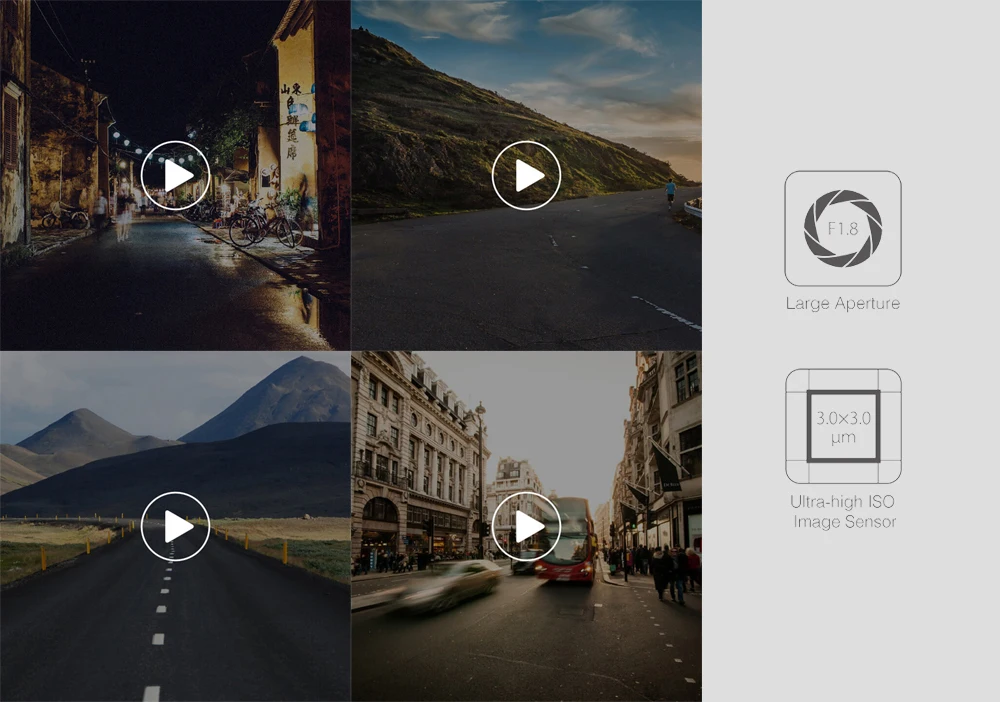Play the city street red bus video
The width and height of the screenshot is (1000, 702).
[526, 527]
